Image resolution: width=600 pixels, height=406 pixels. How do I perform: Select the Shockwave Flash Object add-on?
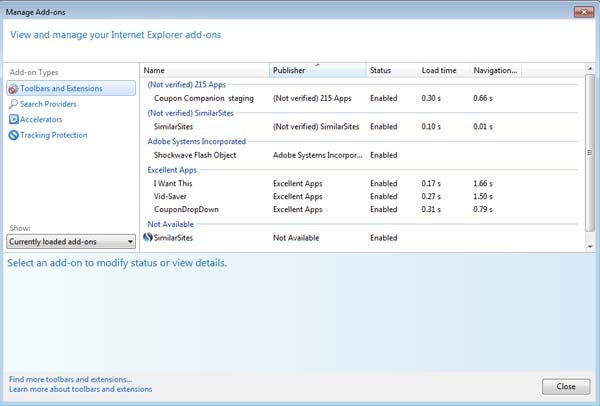(x=195, y=155)
